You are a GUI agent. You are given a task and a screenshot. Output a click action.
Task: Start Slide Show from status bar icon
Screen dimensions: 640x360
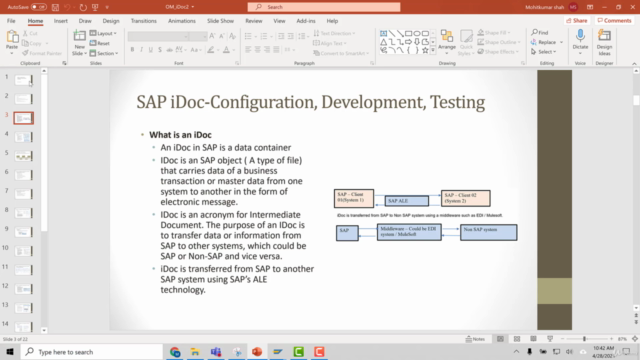click(550, 339)
